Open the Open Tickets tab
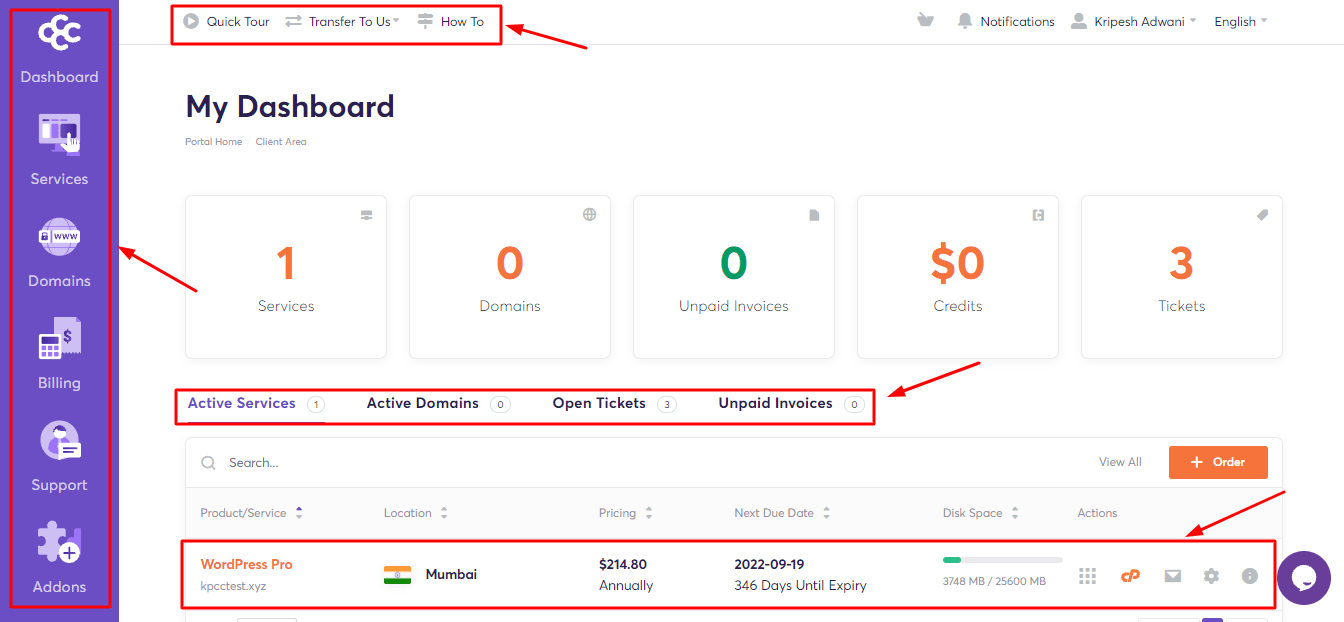The width and height of the screenshot is (1344, 622). click(599, 403)
